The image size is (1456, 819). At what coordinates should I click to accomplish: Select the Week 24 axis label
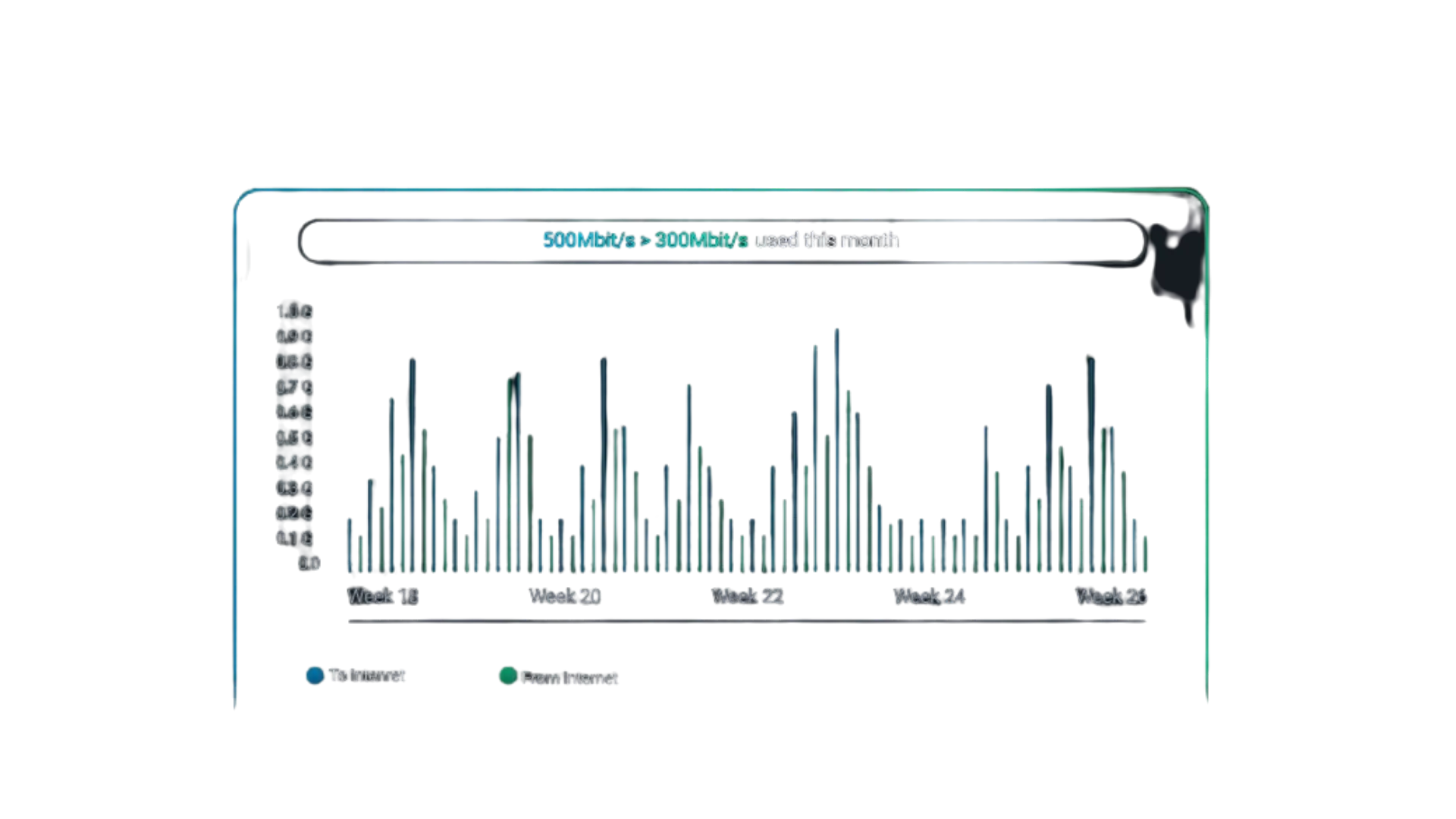pyautogui.click(x=928, y=596)
